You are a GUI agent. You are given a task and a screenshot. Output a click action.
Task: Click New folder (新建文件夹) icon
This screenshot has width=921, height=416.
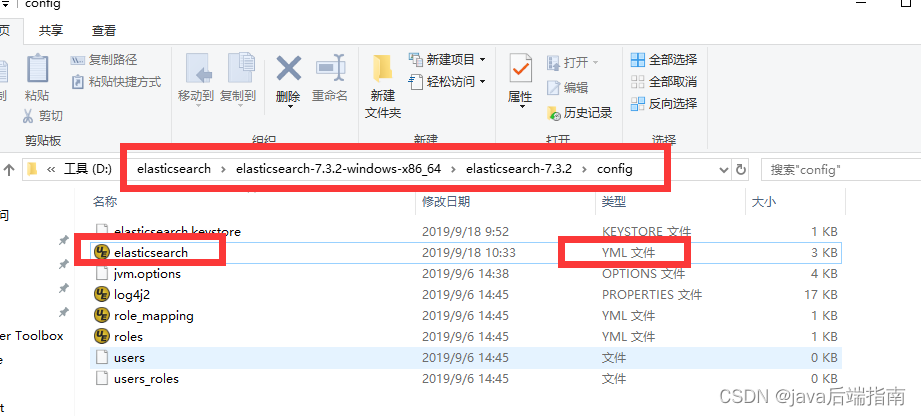(x=382, y=69)
